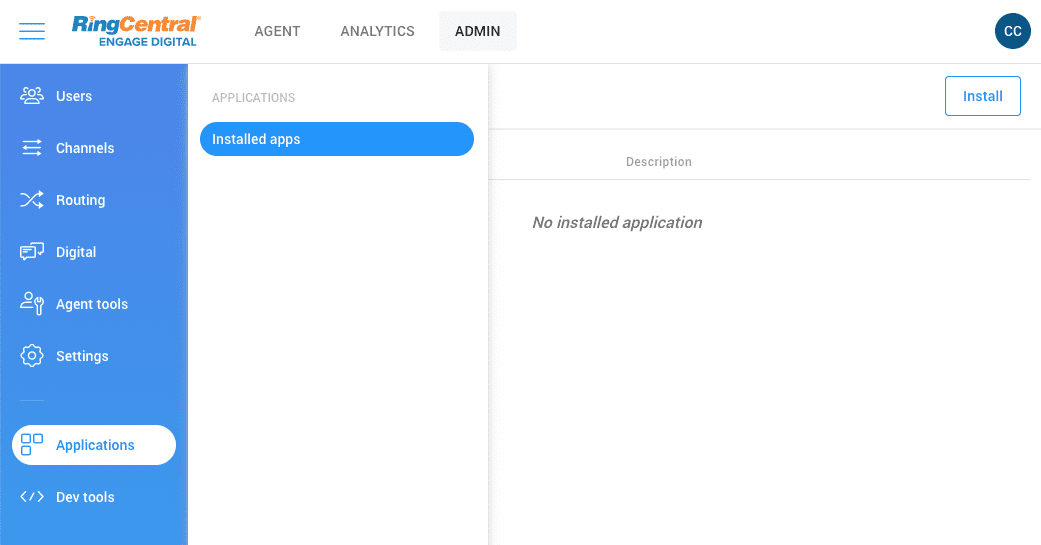Click the Description column header

click(x=658, y=162)
